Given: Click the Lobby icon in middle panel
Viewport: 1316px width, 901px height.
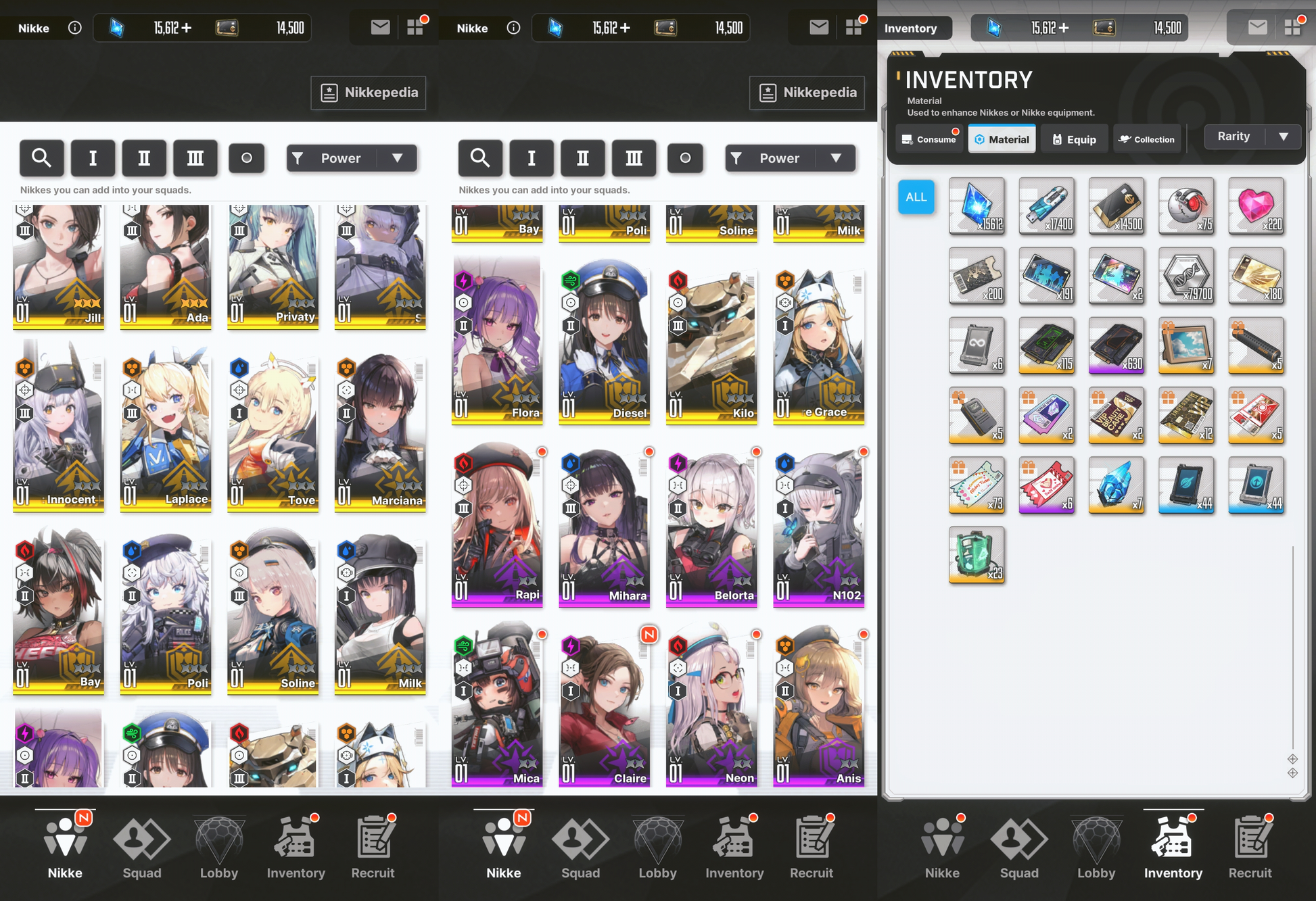Looking at the screenshot, I should (x=657, y=848).
